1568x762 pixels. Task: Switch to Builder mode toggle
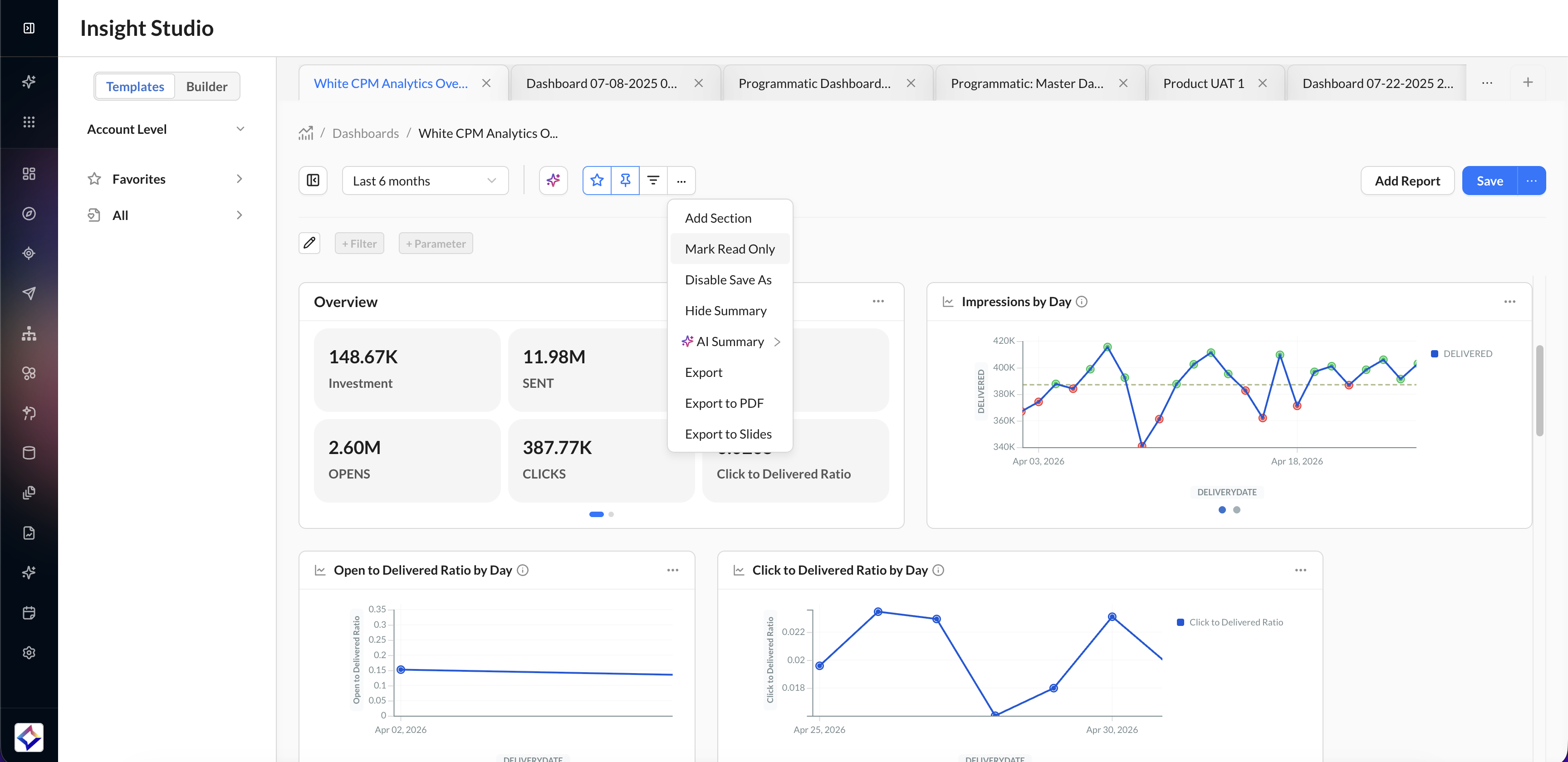pos(206,87)
